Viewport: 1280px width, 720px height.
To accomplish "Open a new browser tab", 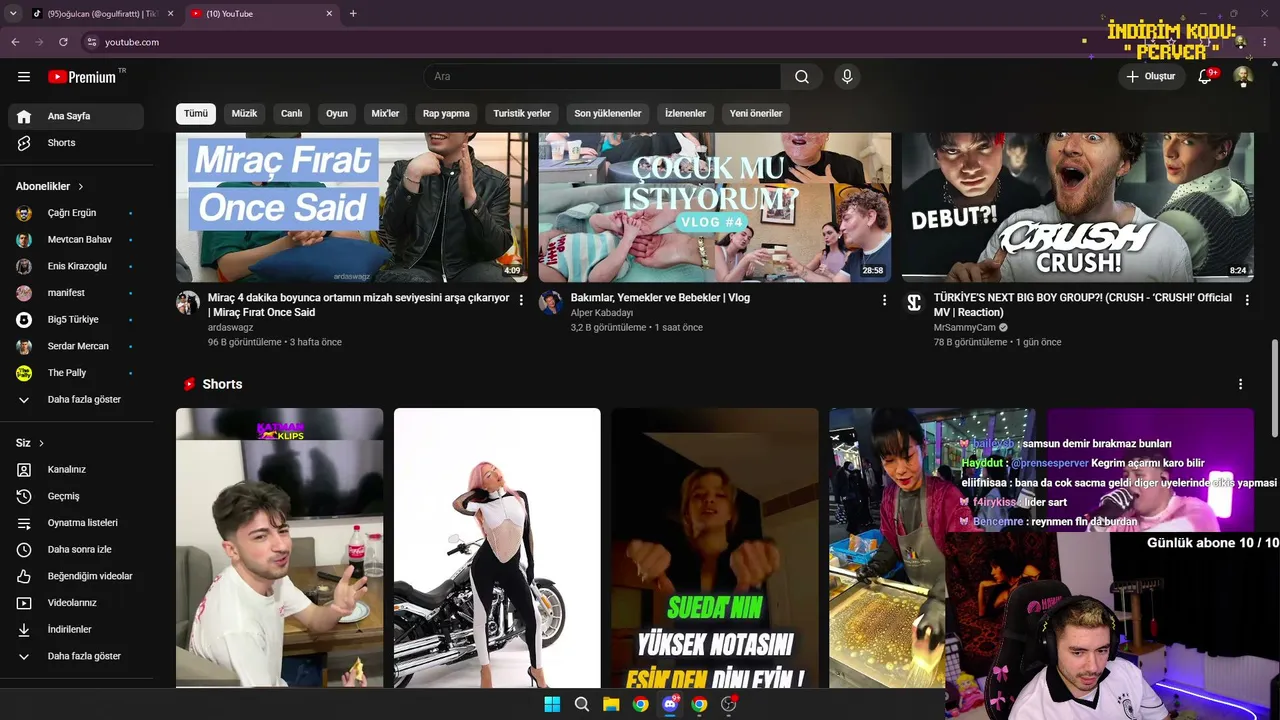I will 353,14.
